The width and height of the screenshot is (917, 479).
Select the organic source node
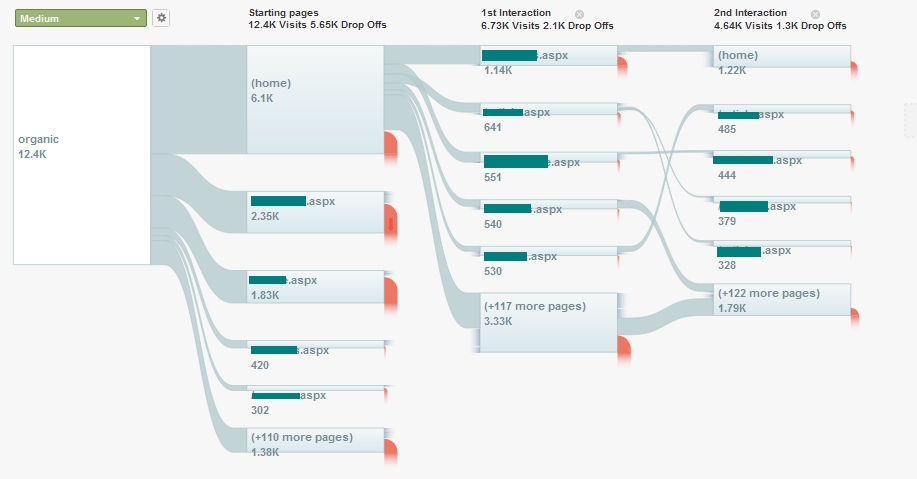82,154
